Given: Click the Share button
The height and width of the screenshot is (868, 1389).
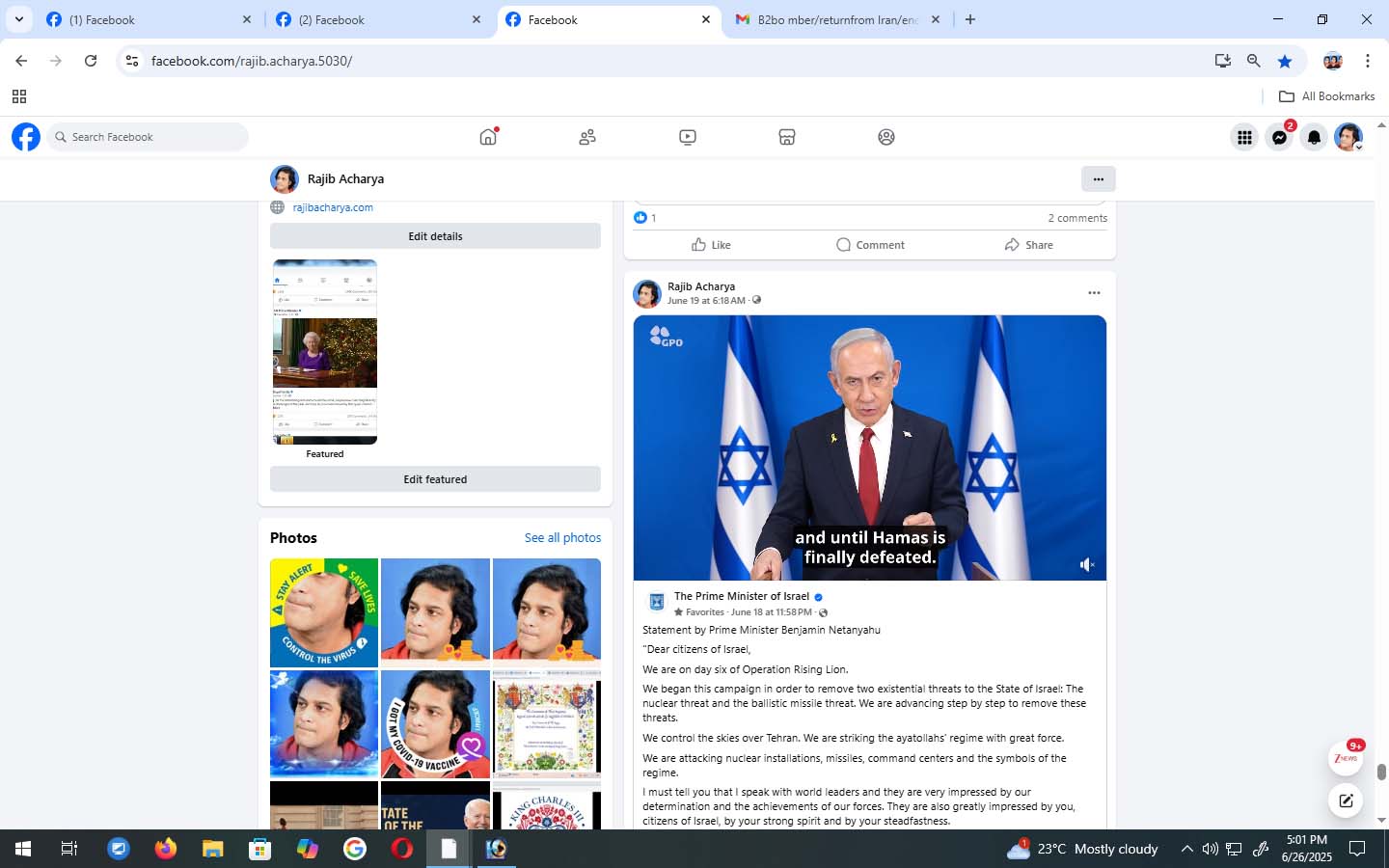Looking at the screenshot, I should click(x=1029, y=245).
